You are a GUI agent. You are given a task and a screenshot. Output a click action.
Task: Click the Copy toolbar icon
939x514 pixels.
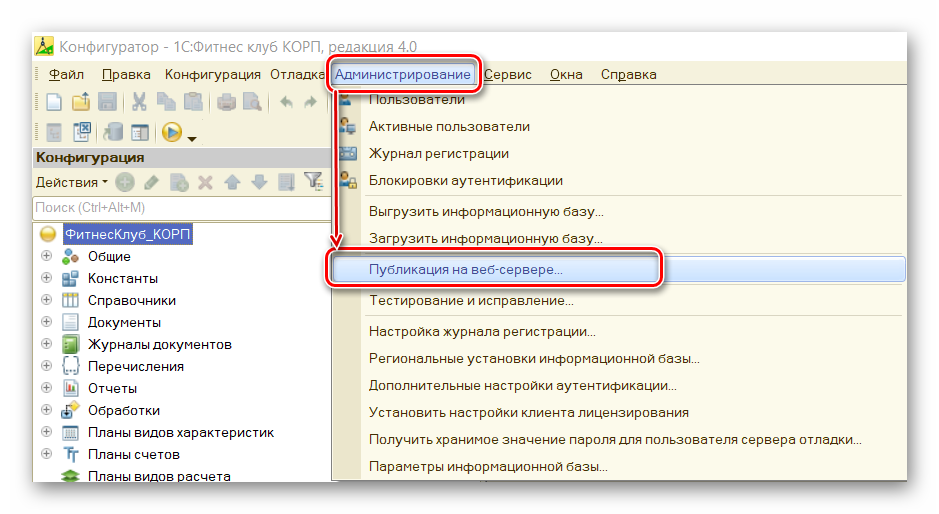point(166,102)
